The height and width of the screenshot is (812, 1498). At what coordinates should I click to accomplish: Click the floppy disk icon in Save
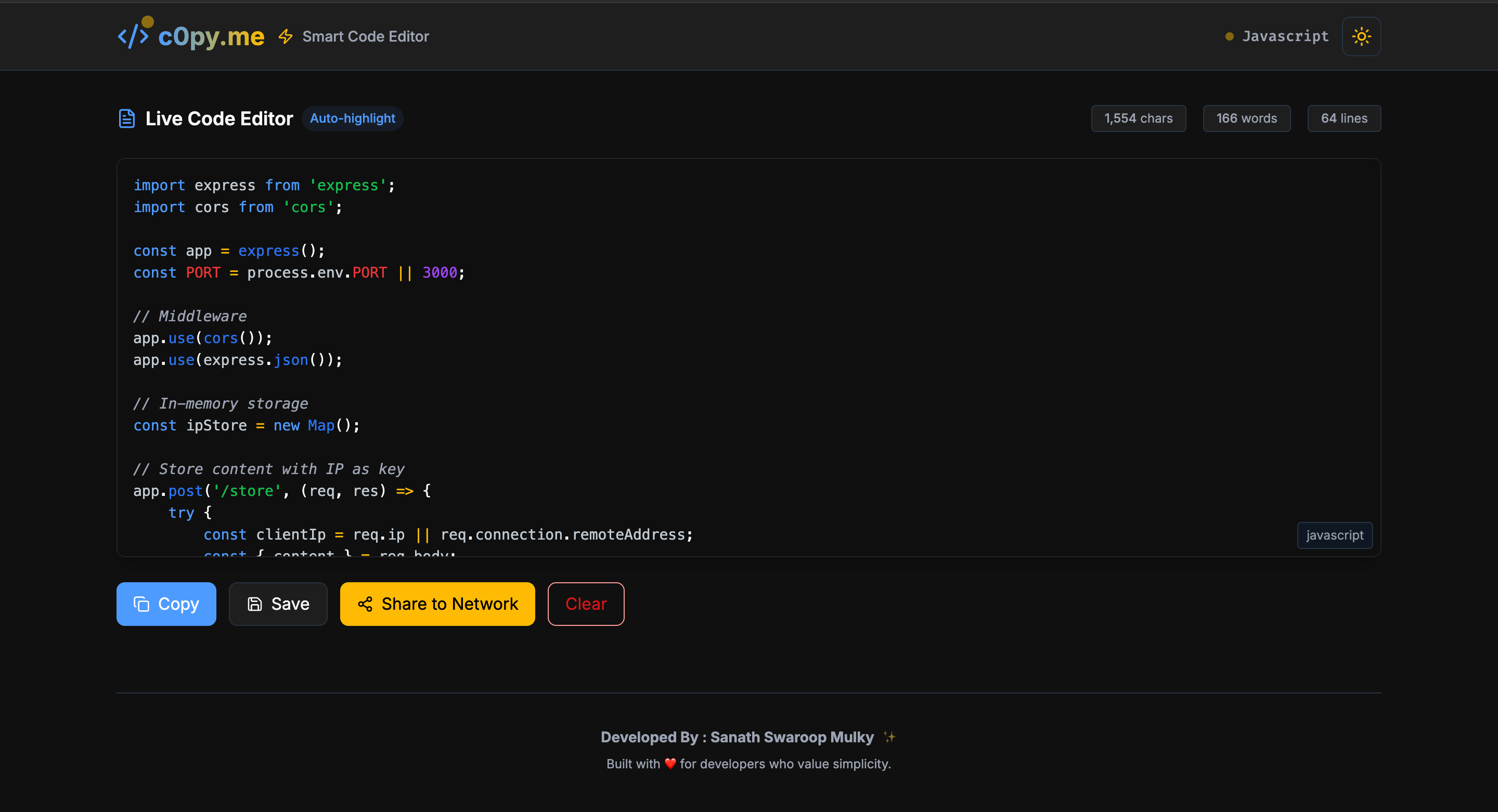tap(255, 604)
